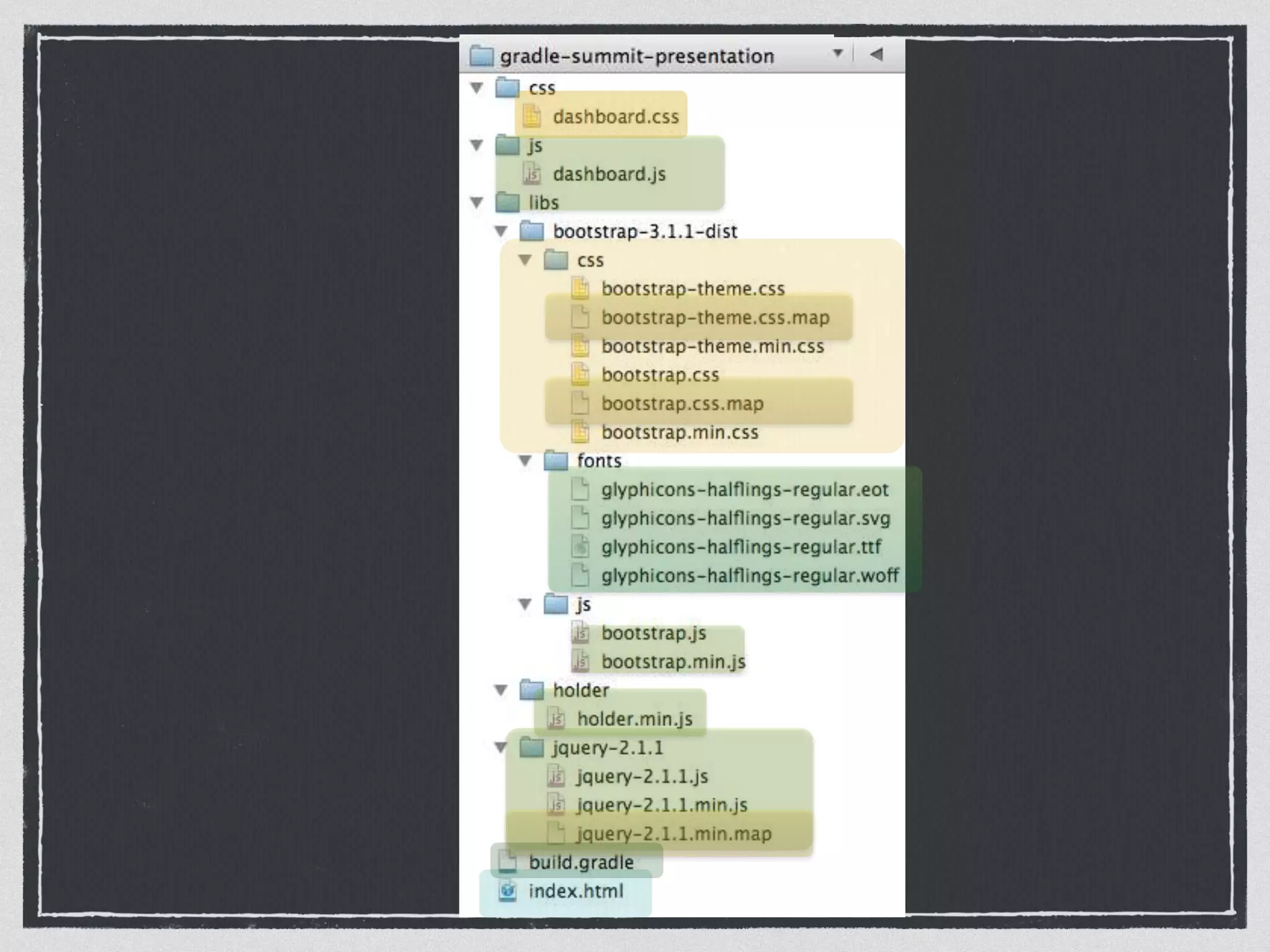
Task: Click the glyphicons-halflings-regular.ttf file icon
Action: pos(580,546)
